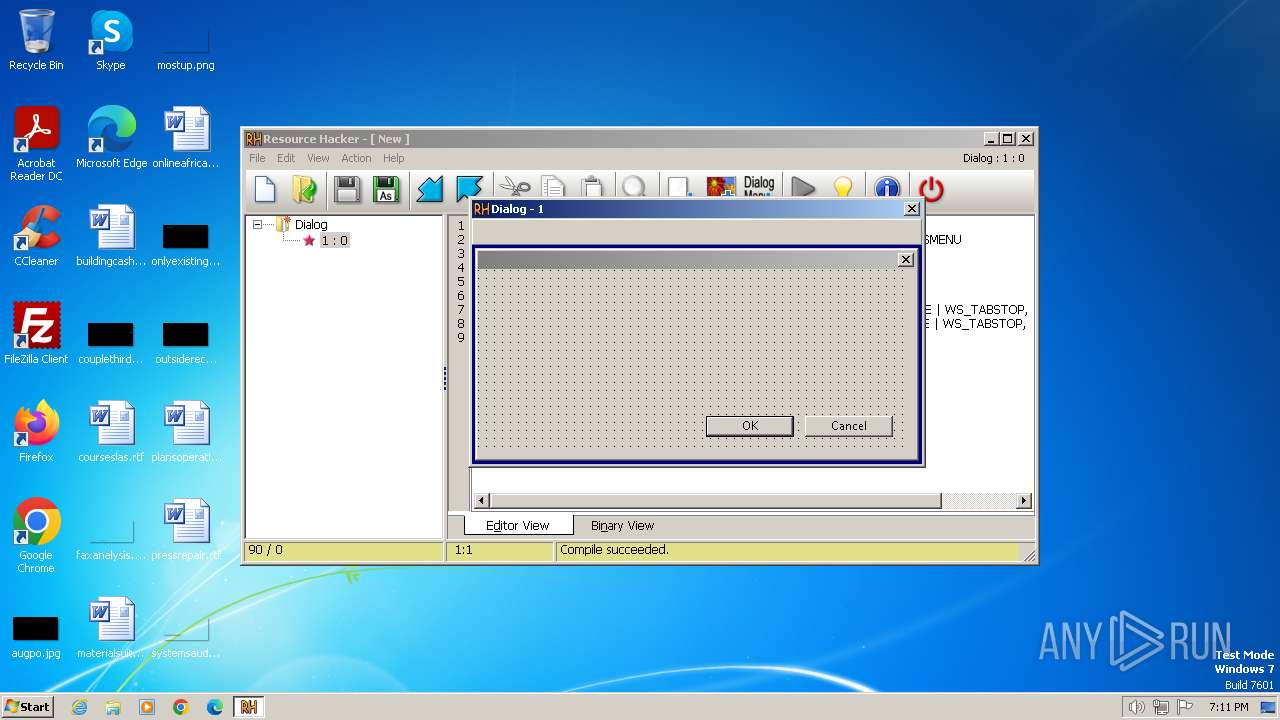This screenshot has width=1280, height=720.
Task: Click the horizontal scrollbar thumb
Action: tap(715, 501)
